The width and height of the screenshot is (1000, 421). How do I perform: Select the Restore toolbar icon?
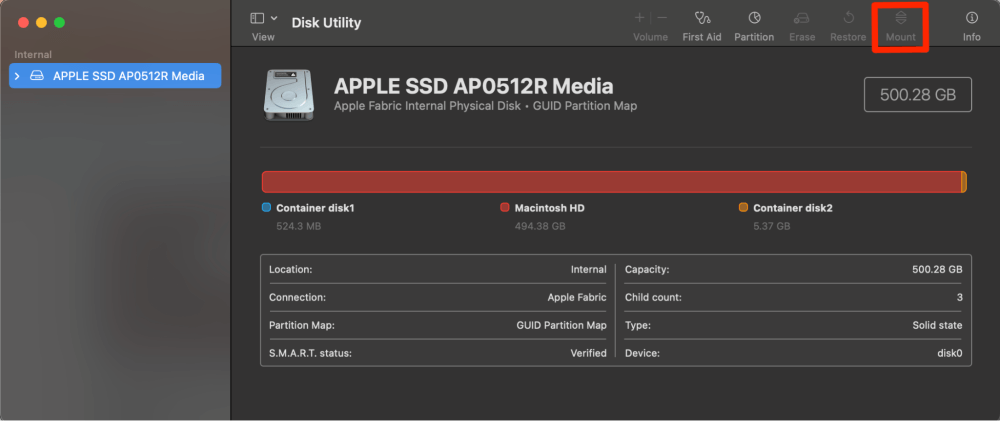tap(848, 18)
